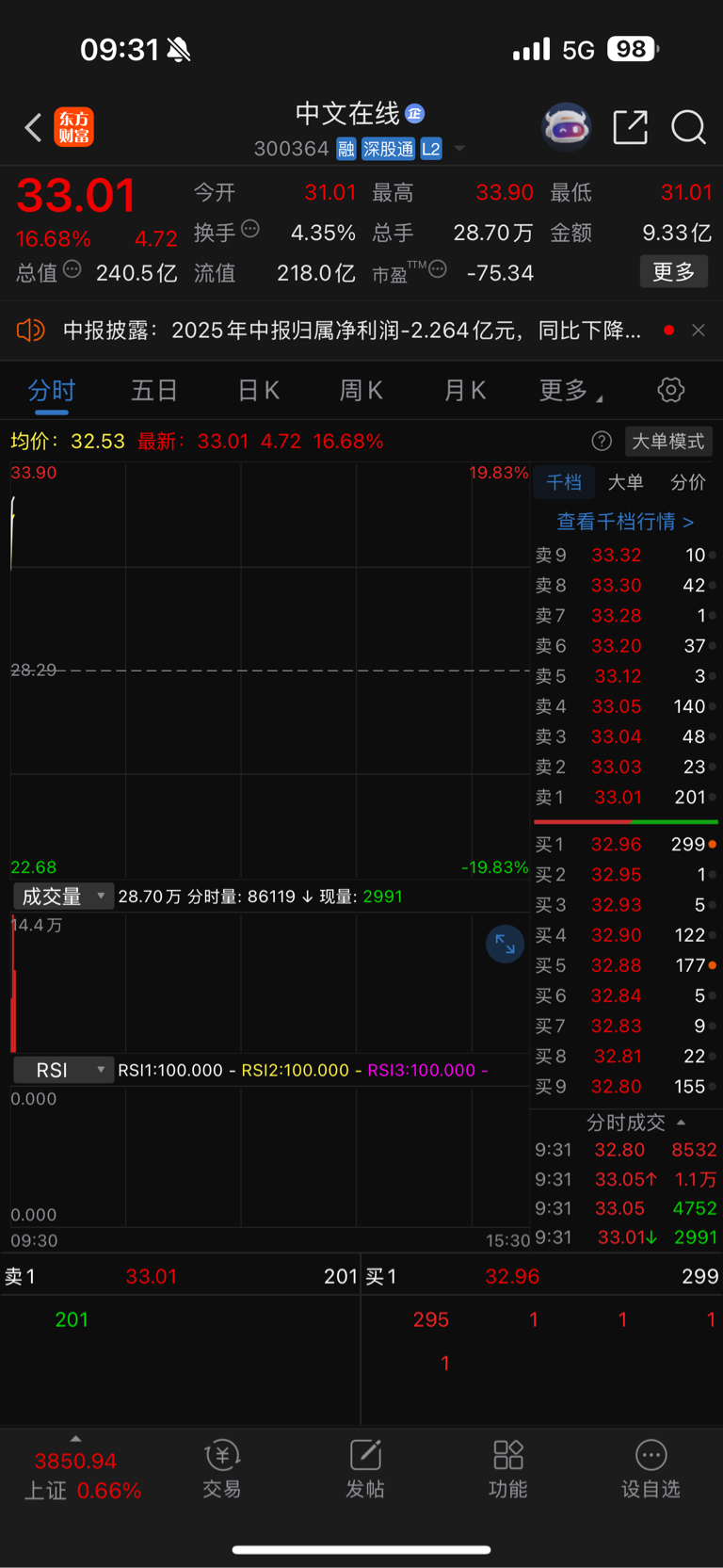Tap info icon beside 市盈TTM

[x=438, y=269]
